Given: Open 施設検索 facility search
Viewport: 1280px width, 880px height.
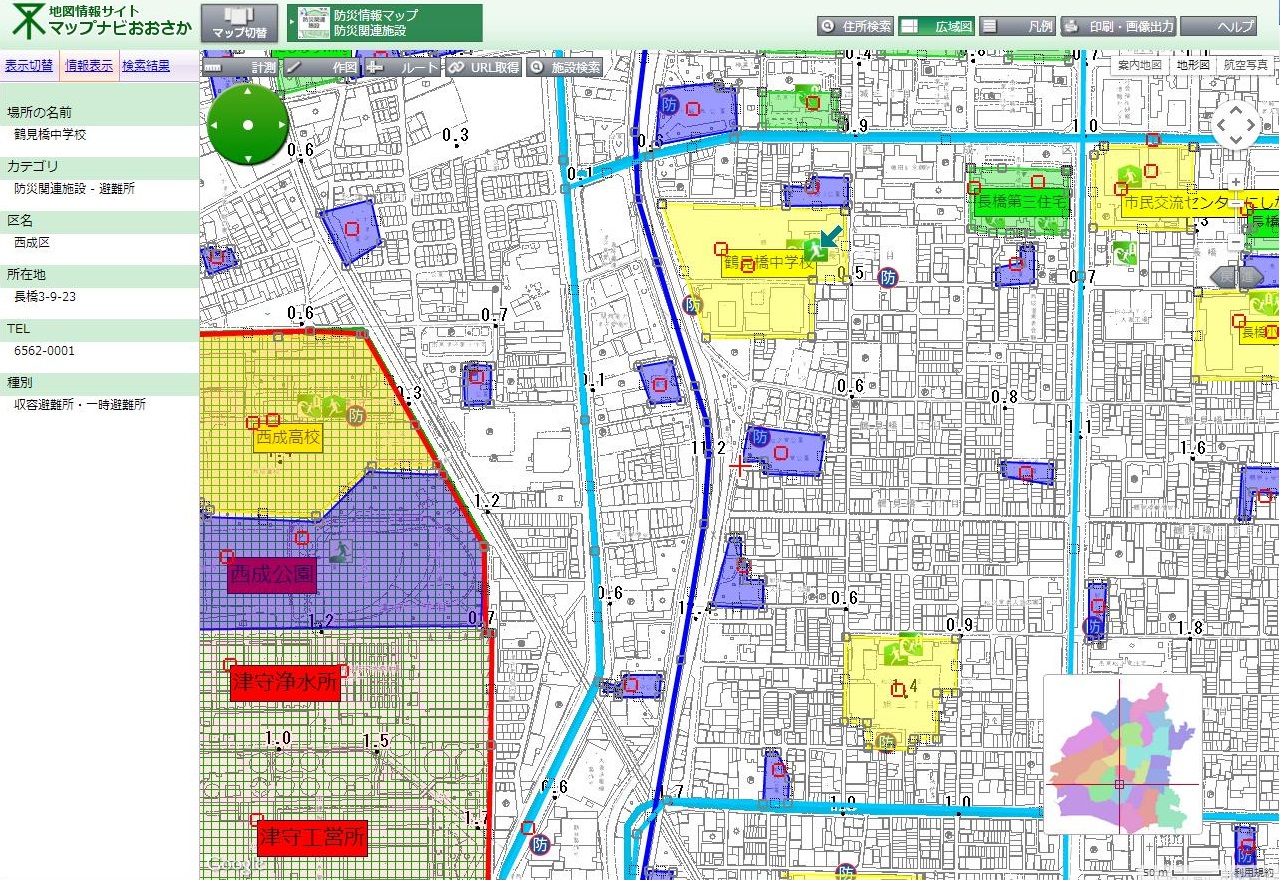Looking at the screenshot, I should [566, 67].
